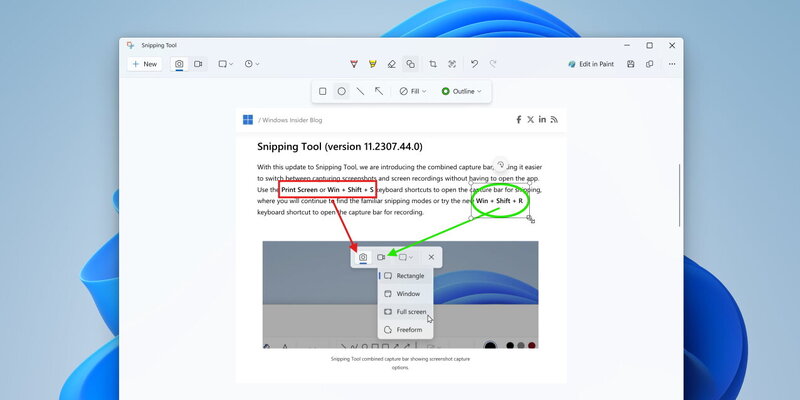Click the greyed-out Redo arrow
Viewport: 800px width, 400px height.
coord(493,64)
